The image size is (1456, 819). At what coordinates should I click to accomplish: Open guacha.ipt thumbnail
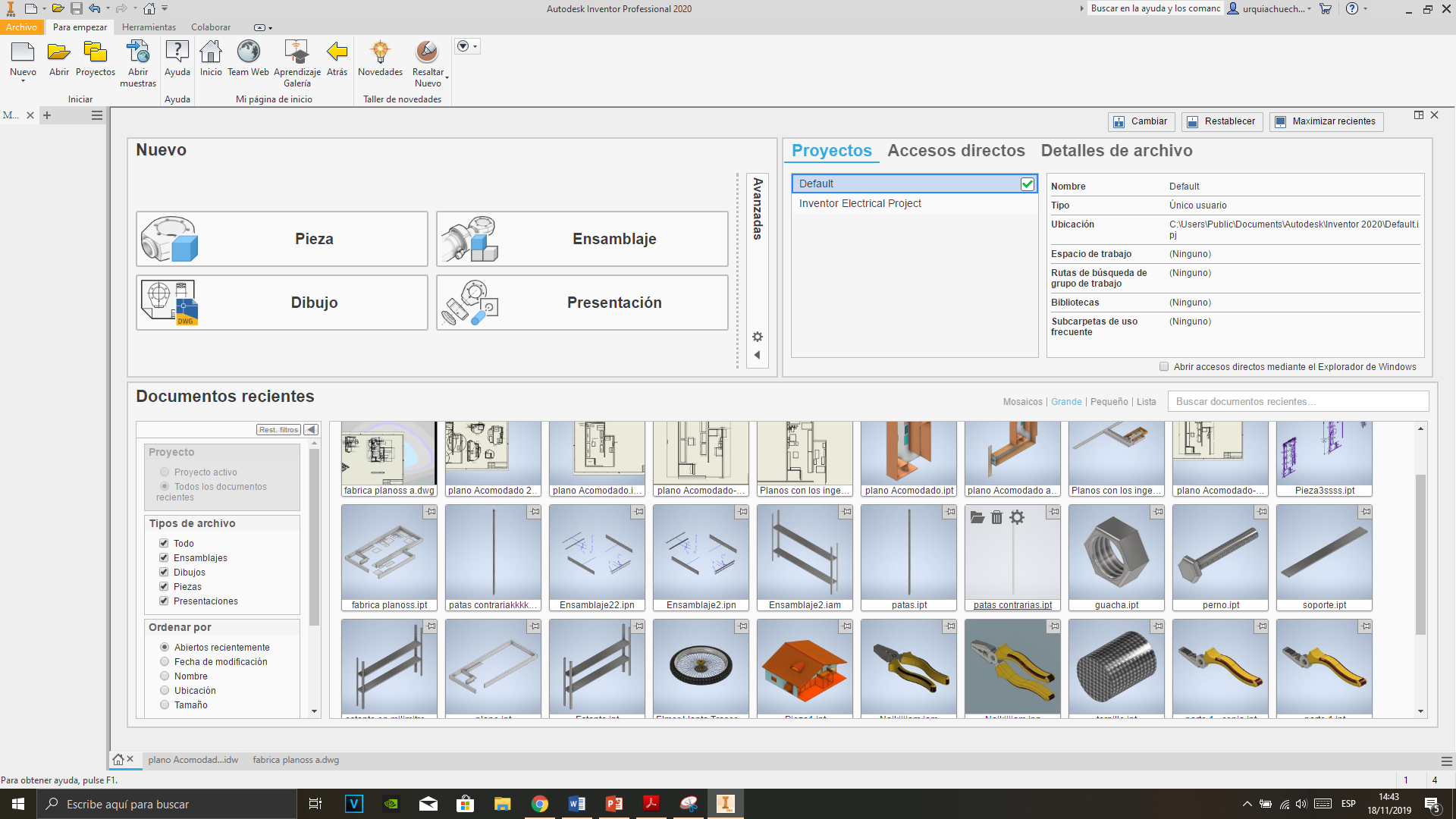coord(1116,558)
